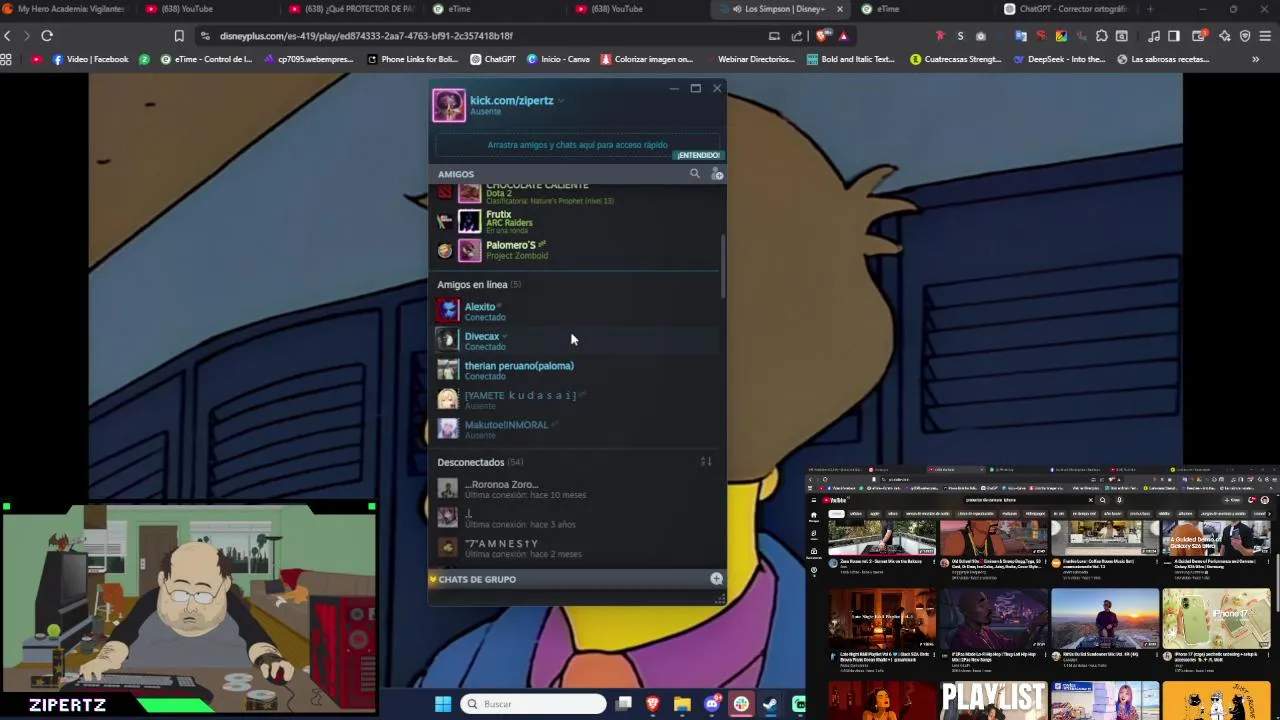The width and height of the screenshot is (1280, 720).
Task: Open the DeepSeek bookmark
Action: click(1059, 59)
